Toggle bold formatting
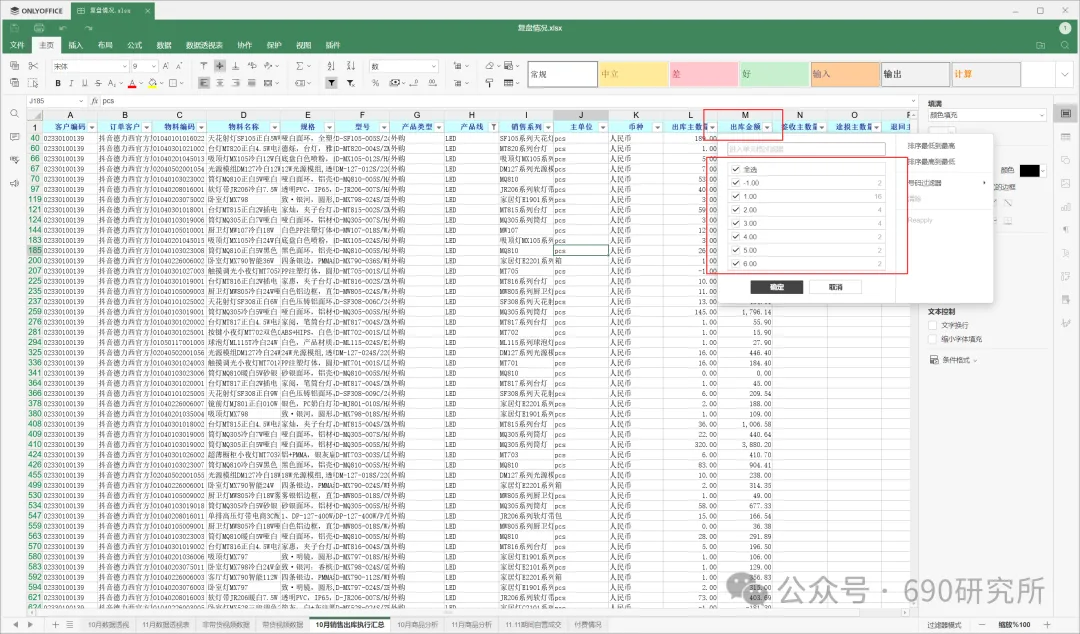This screenshot has width=1080, height=634. [x=58, y=83]
